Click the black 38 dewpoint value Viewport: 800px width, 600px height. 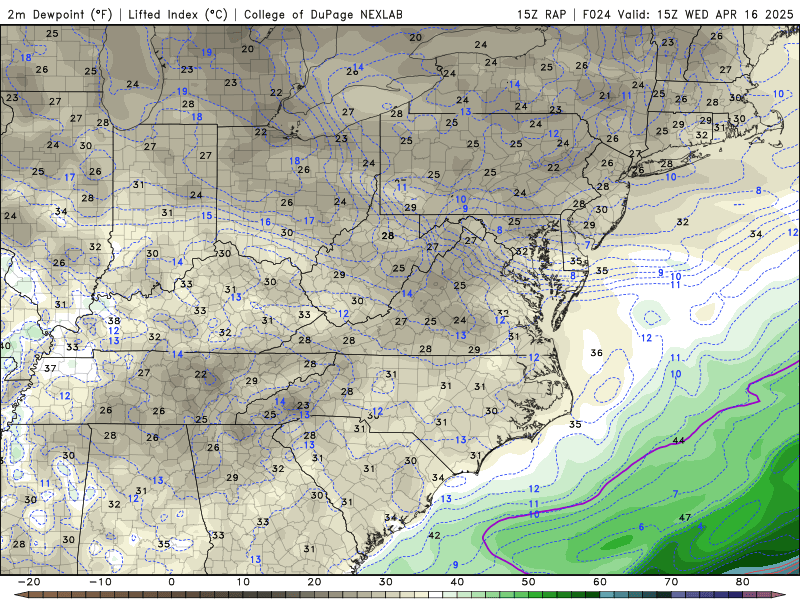[x=114, y=320]
